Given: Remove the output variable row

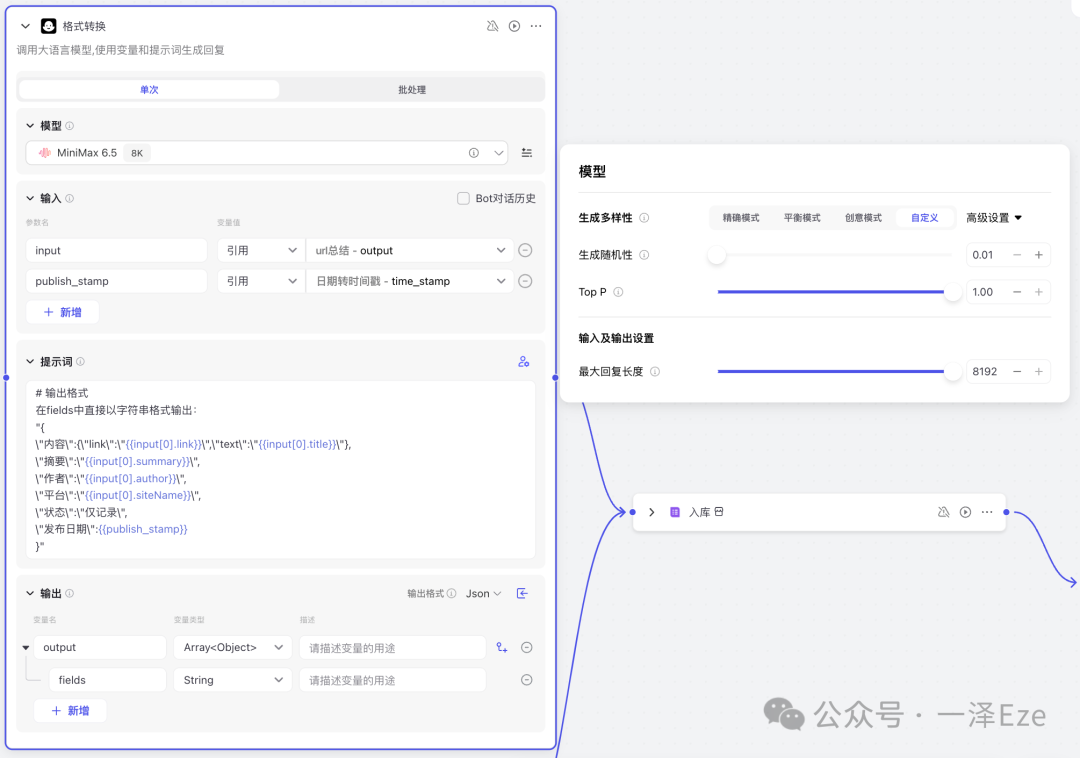Looking at the screenshot, I should 527,648.
